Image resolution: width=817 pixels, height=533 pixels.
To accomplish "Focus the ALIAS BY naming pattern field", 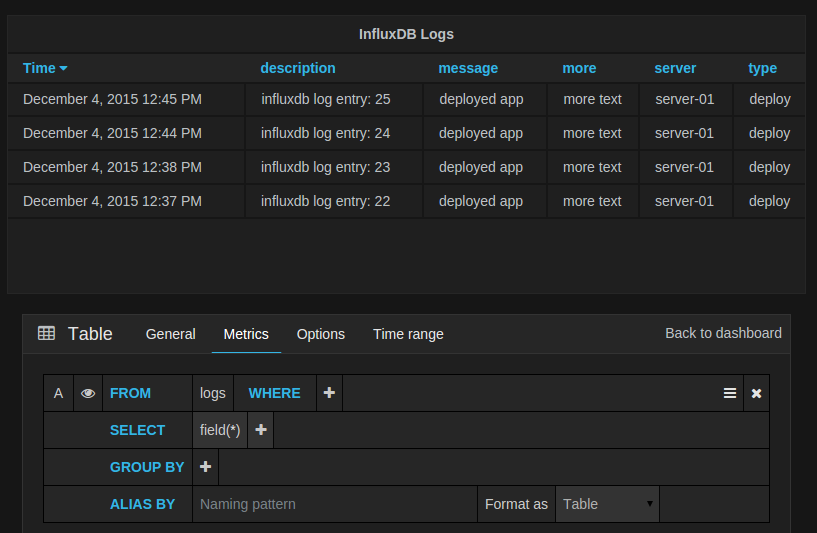I will pyautogui.click(x=334, y=504).
